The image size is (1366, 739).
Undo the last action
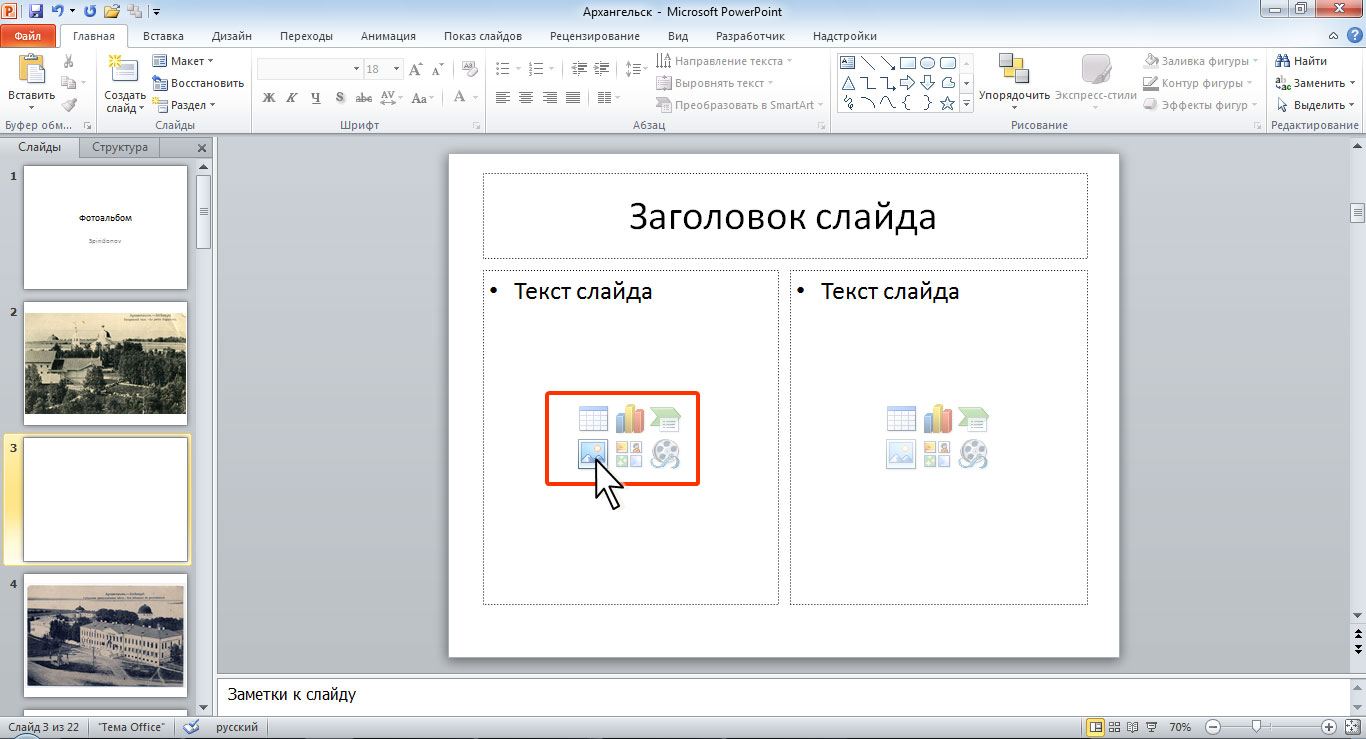58,11
